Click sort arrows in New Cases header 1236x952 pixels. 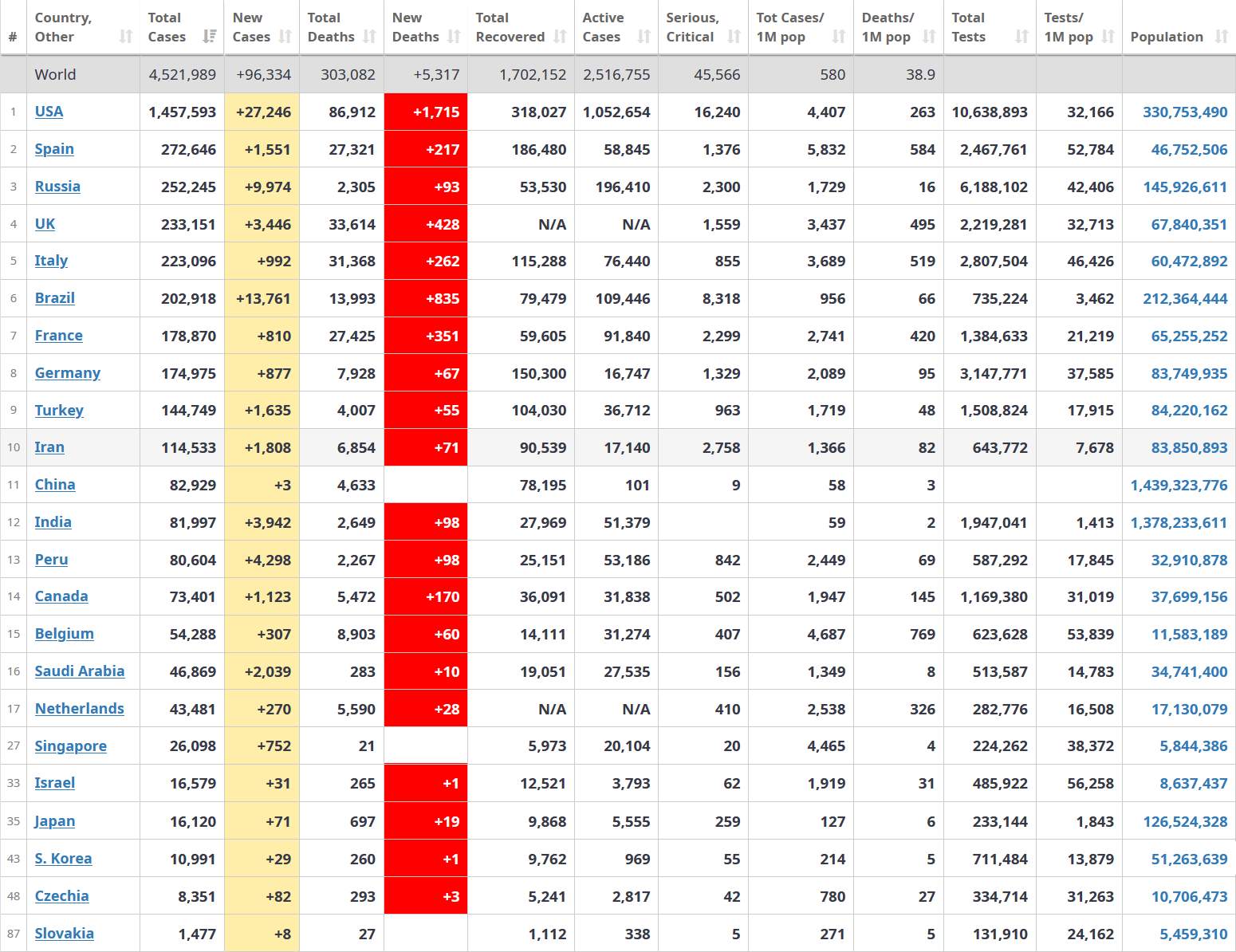click(x=285, y=37)
